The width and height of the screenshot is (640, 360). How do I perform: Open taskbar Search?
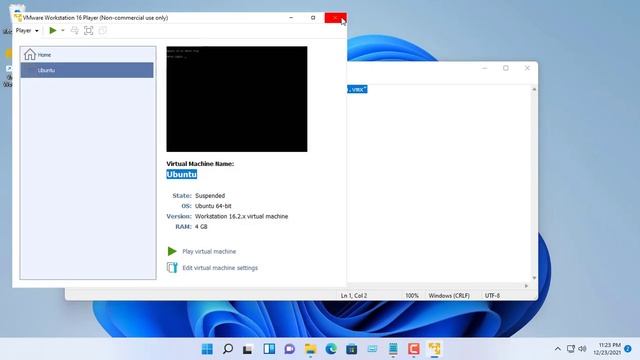click(228, 349)
